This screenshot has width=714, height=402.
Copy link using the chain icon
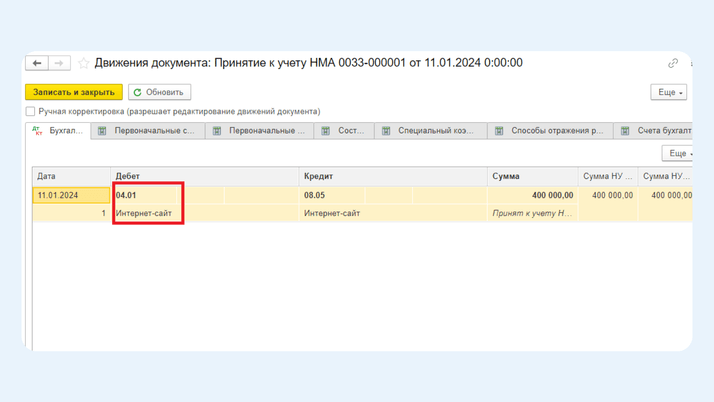point(673,63)
